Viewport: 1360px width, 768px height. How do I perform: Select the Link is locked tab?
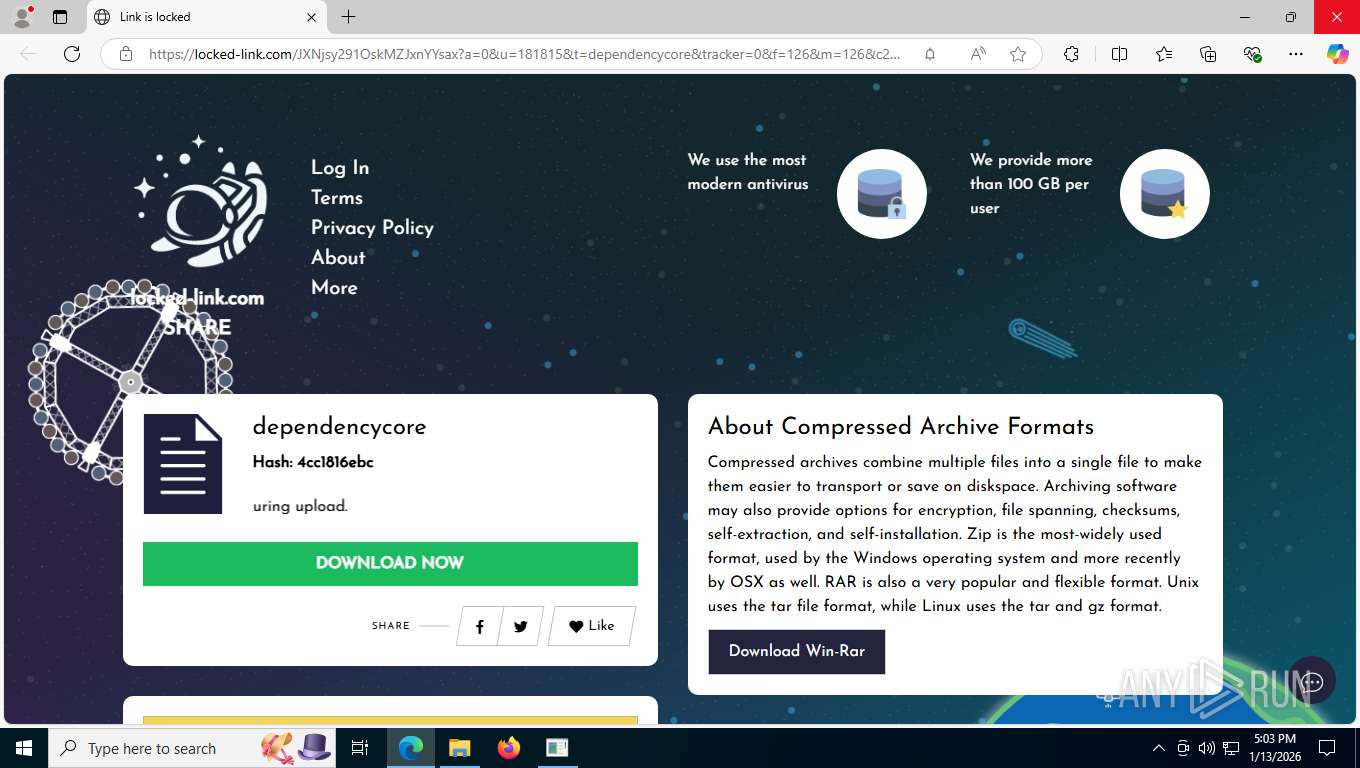pos(205,17)
